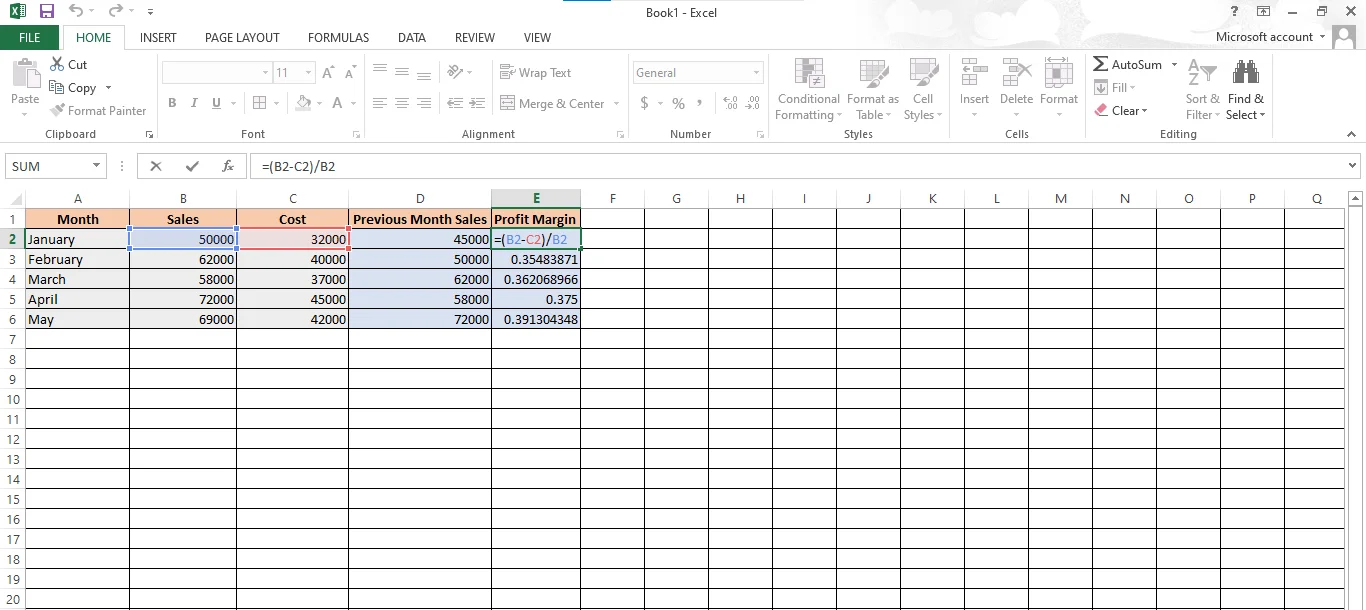Open the Clear dropdown

1121,111
